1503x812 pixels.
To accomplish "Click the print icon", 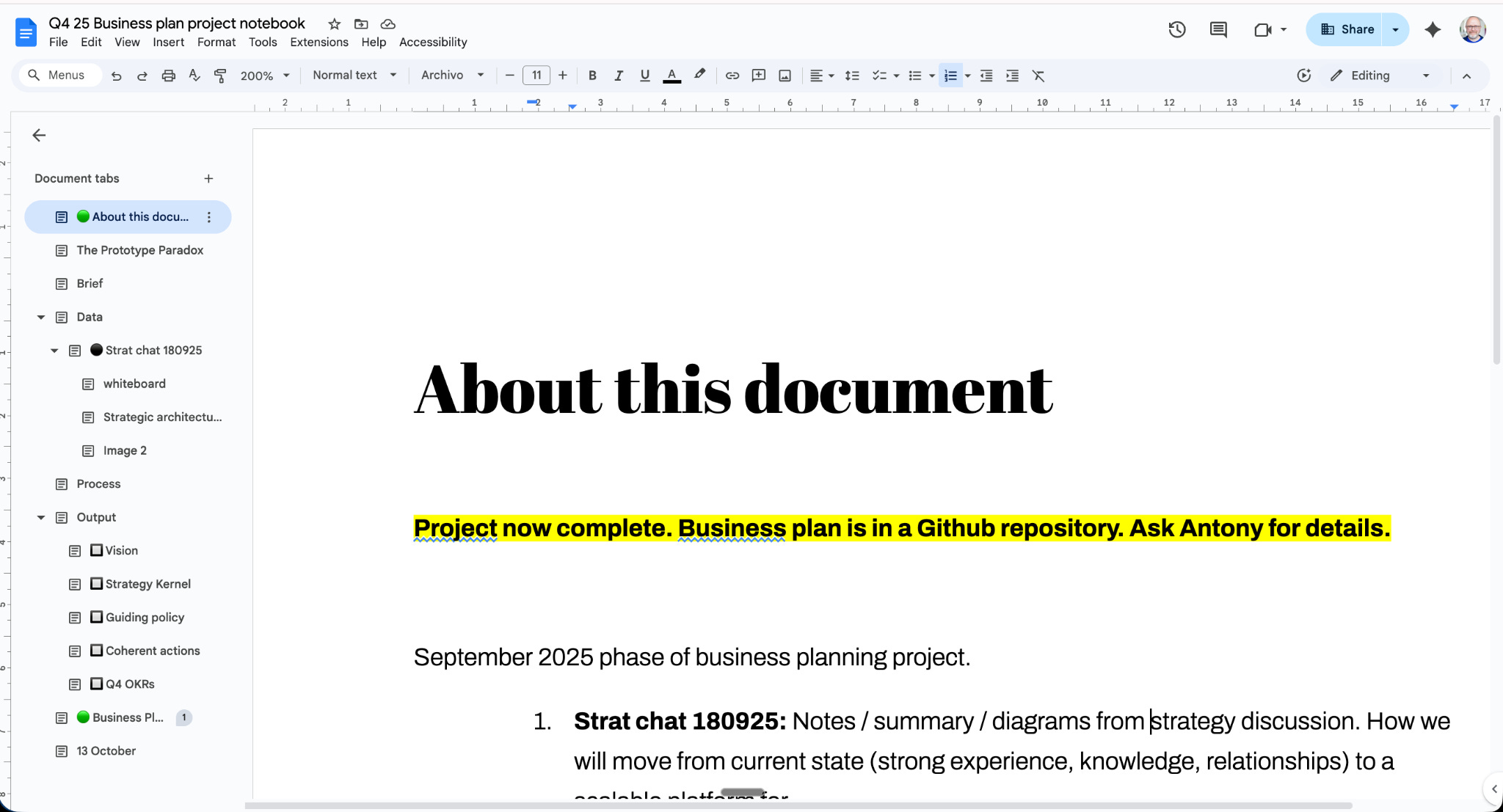I will click(168, 76).
